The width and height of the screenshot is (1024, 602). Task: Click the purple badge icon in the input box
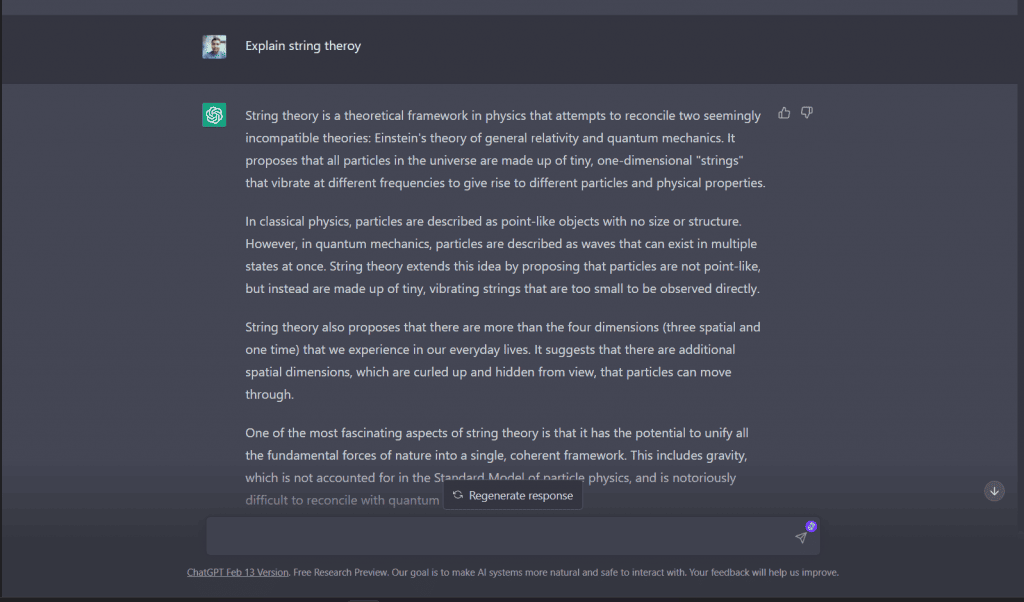[x=811, y=526]
